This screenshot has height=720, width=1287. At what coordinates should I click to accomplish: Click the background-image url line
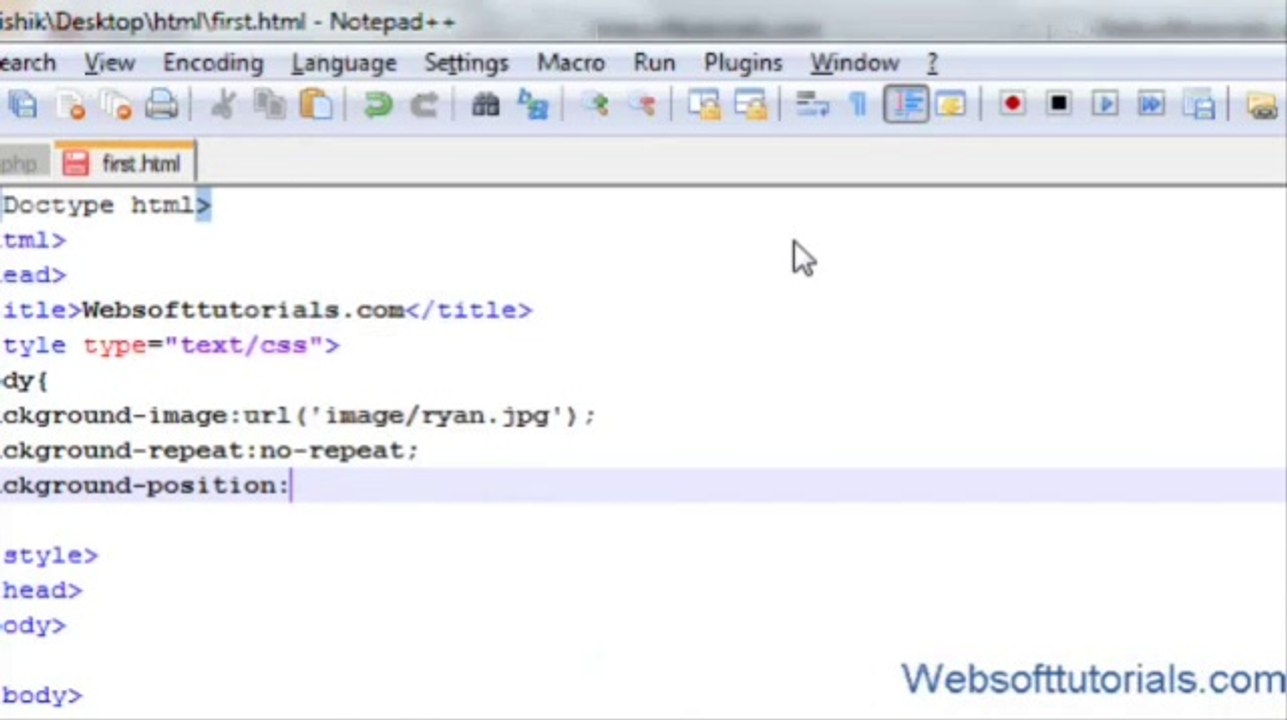(x=298, y=415)
